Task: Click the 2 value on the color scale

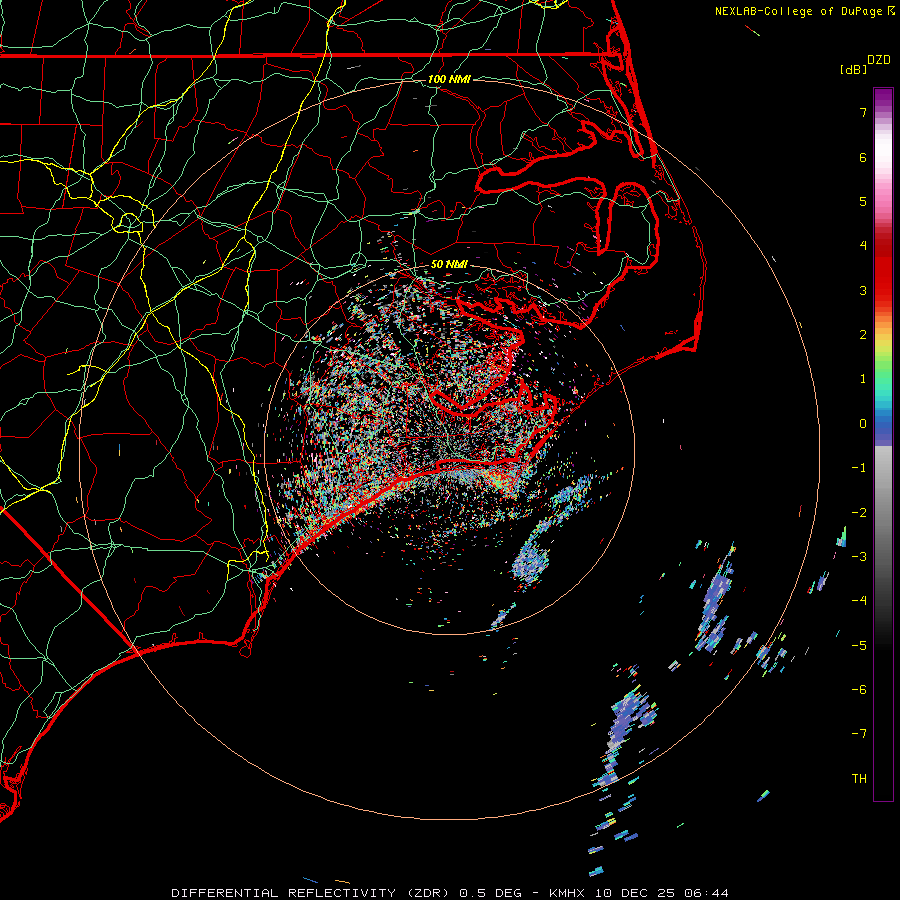Action: pos(863,335)
